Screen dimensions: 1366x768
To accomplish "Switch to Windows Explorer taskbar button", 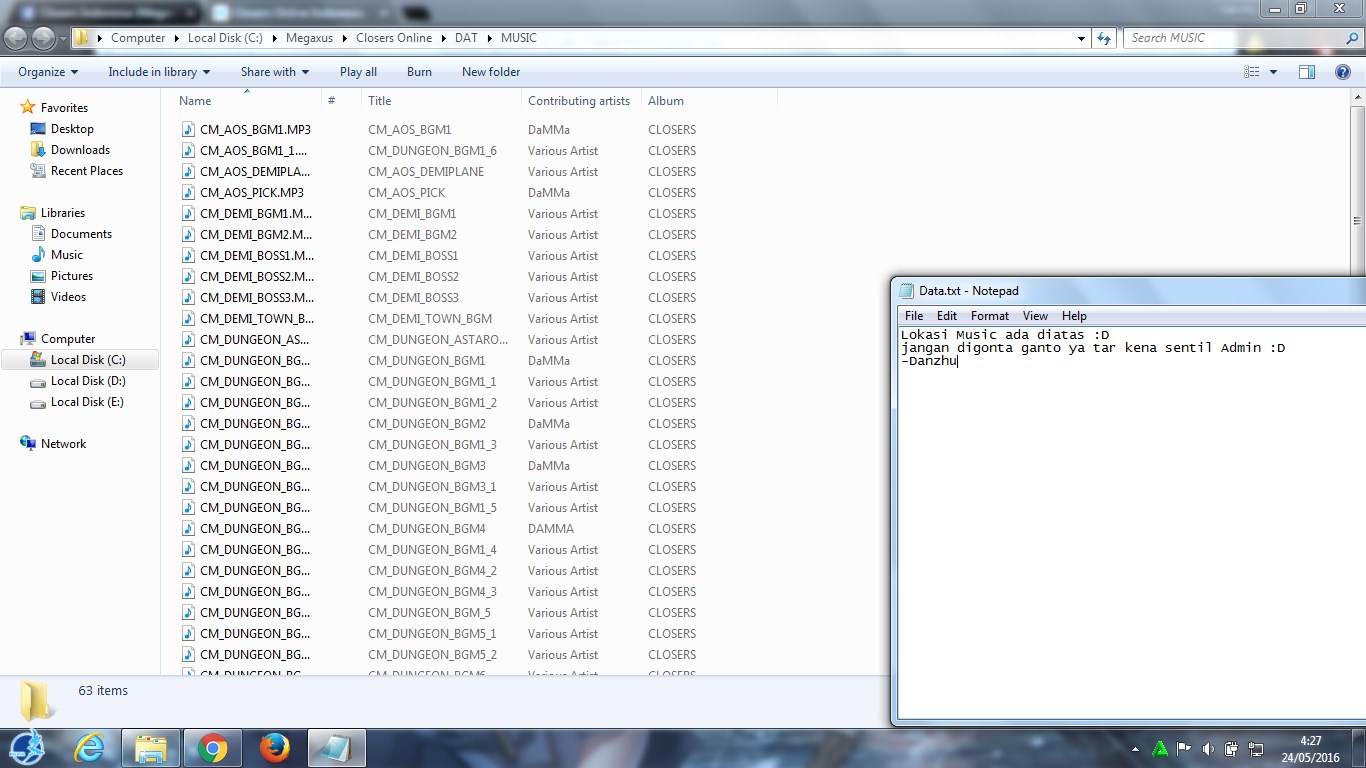I will 151,748.
